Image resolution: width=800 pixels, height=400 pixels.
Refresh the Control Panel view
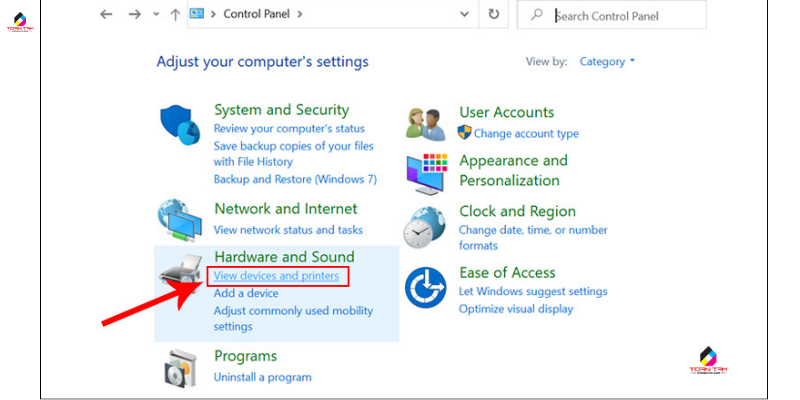(x=494, y=15)
